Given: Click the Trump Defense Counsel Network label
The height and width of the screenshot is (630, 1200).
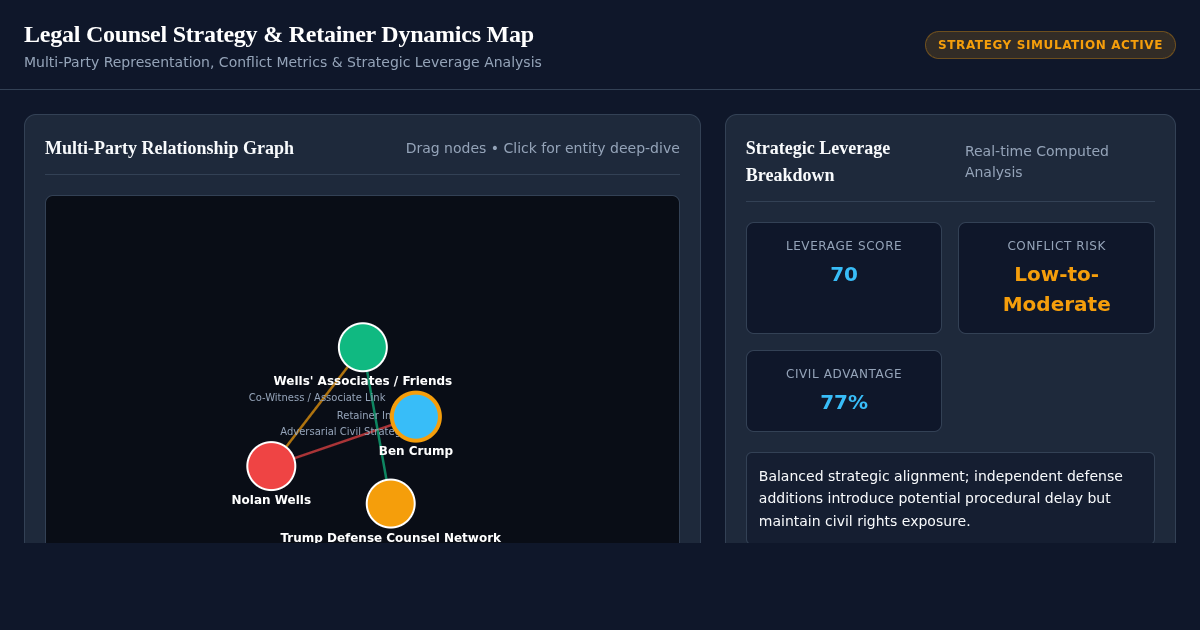Looking at the screenshot, I should tap(391, 537).
